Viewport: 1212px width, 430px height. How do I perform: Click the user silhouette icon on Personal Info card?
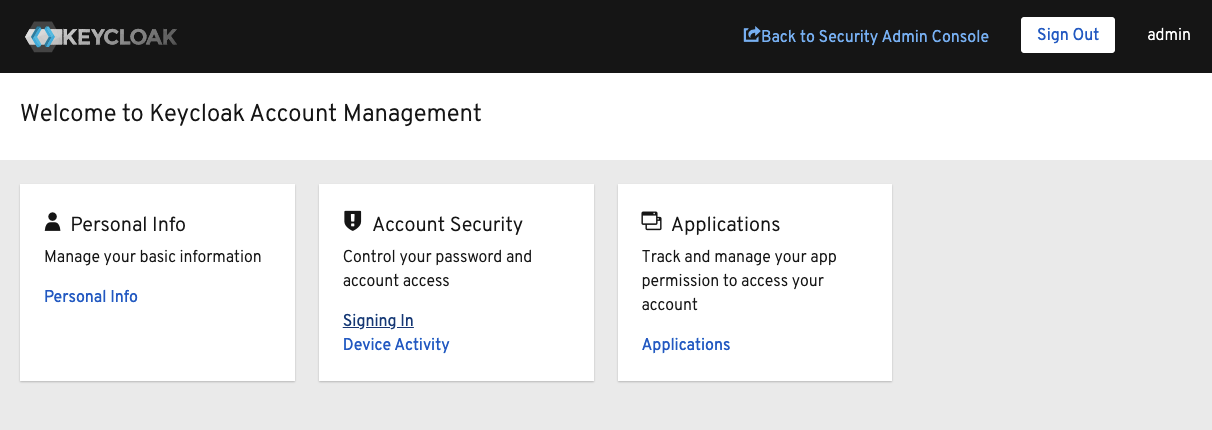pyautogui.click(x=53, y=221)
